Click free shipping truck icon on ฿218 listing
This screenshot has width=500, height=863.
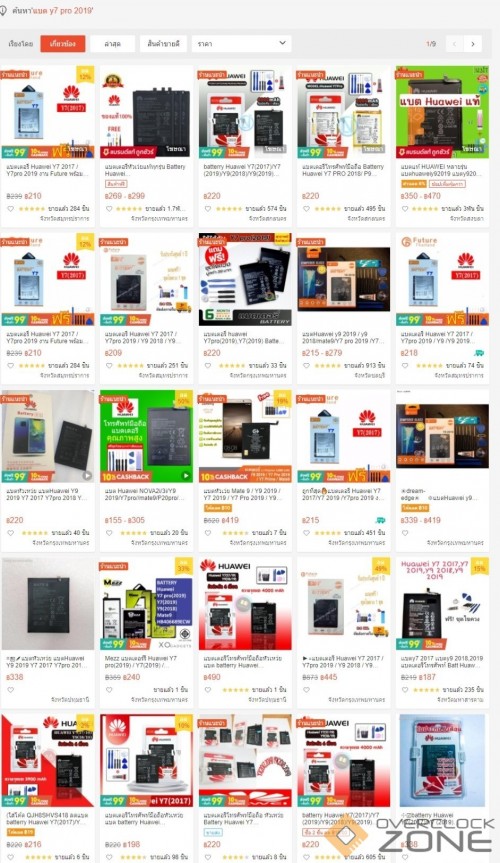479,353
